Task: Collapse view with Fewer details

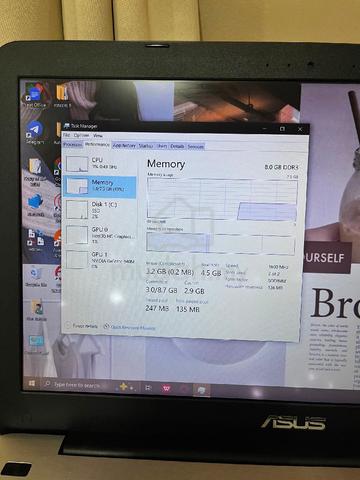Action: point(82,326)
